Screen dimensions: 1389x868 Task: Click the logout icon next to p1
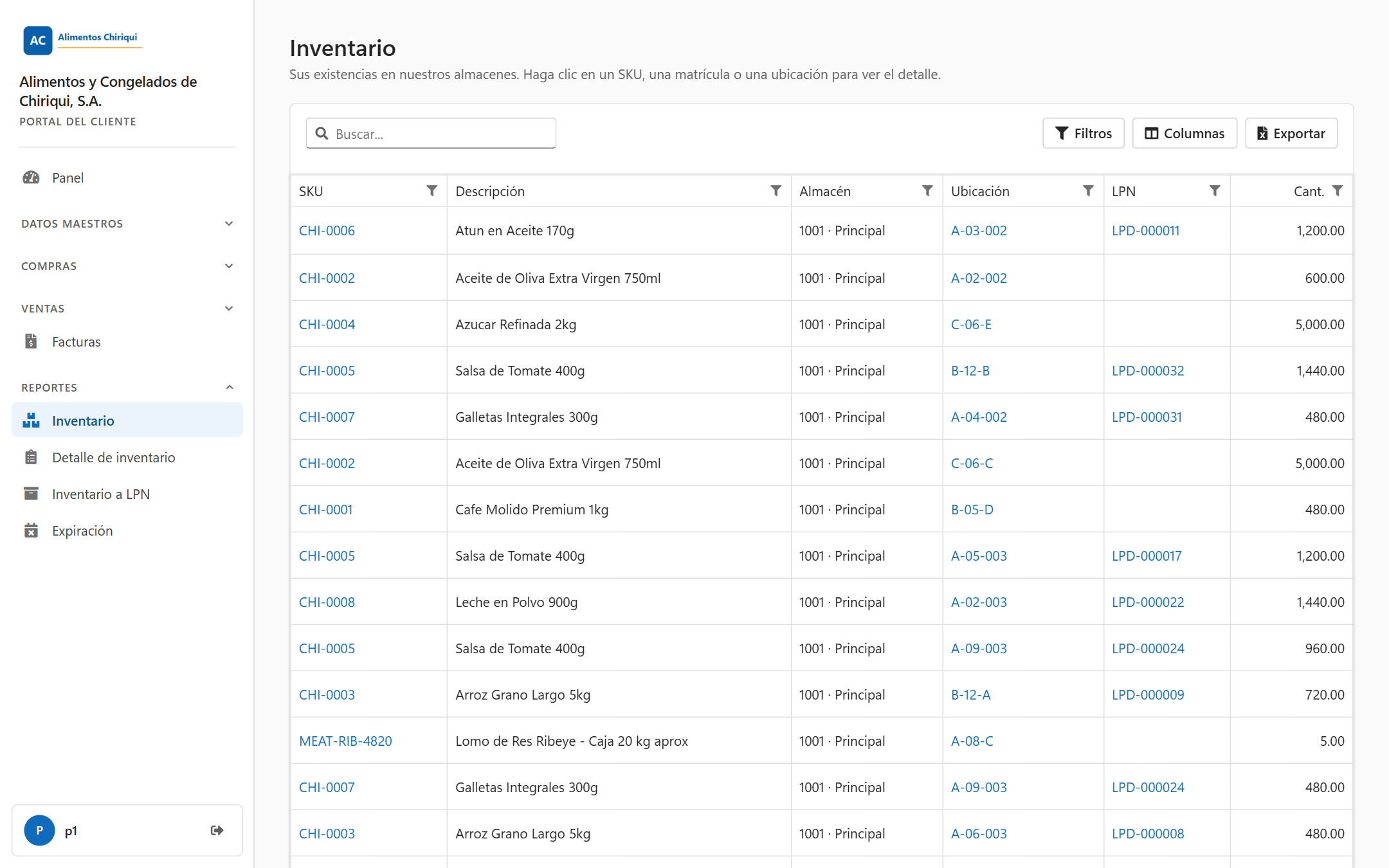[x=217, y=830]
